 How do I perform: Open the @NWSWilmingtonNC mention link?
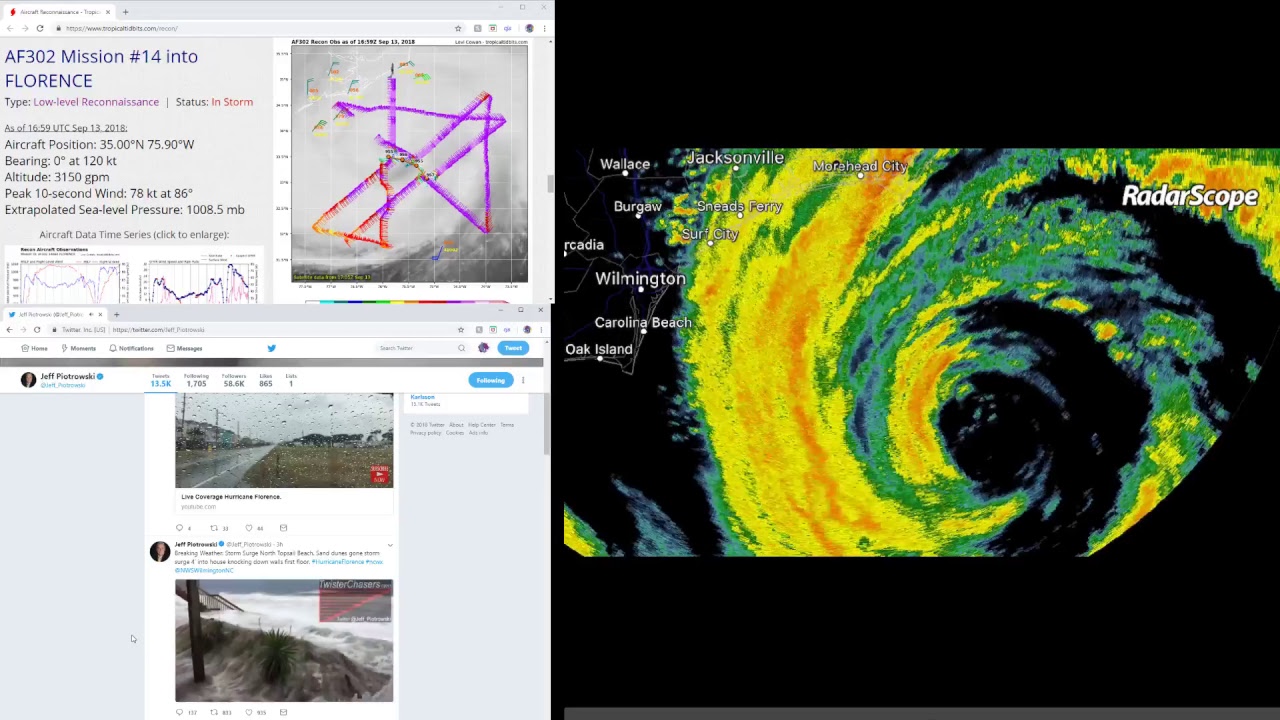pos(204,570)
